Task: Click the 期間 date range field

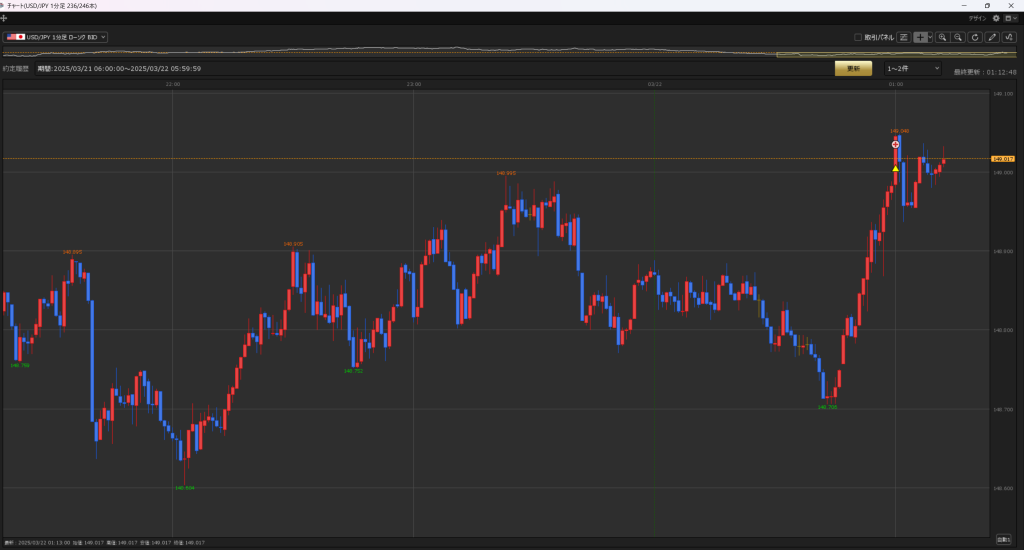Action: (x=119, y=69)
